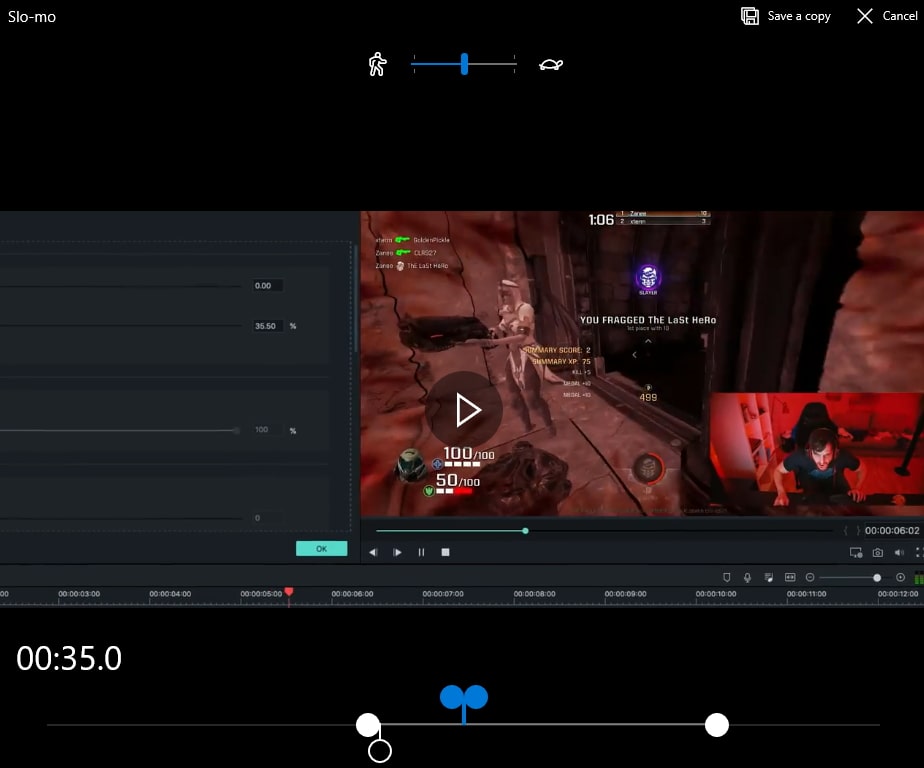
Task: Click the timeline zoom slider handle
Action: (x=877, y=578)
